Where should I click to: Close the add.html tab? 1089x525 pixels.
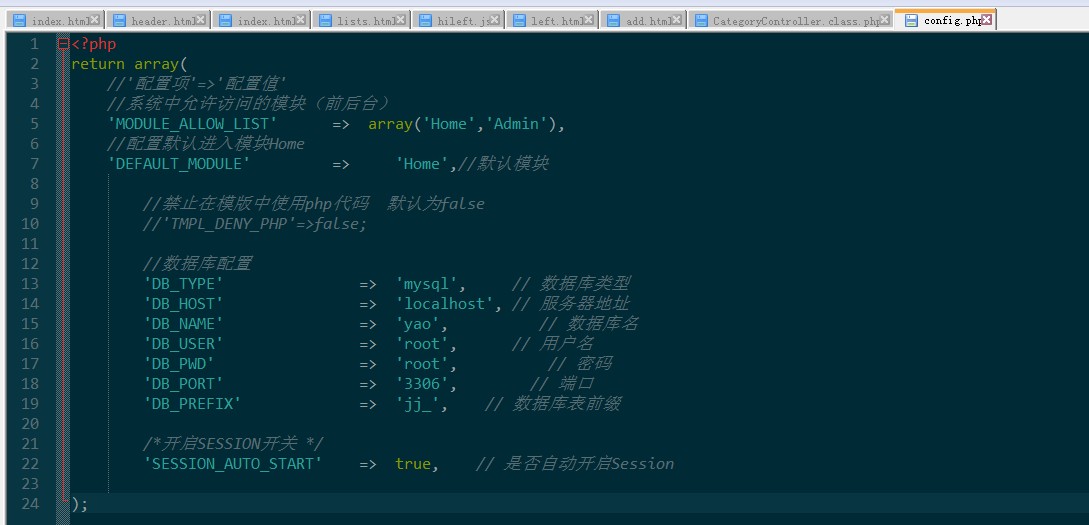(677, 20)
